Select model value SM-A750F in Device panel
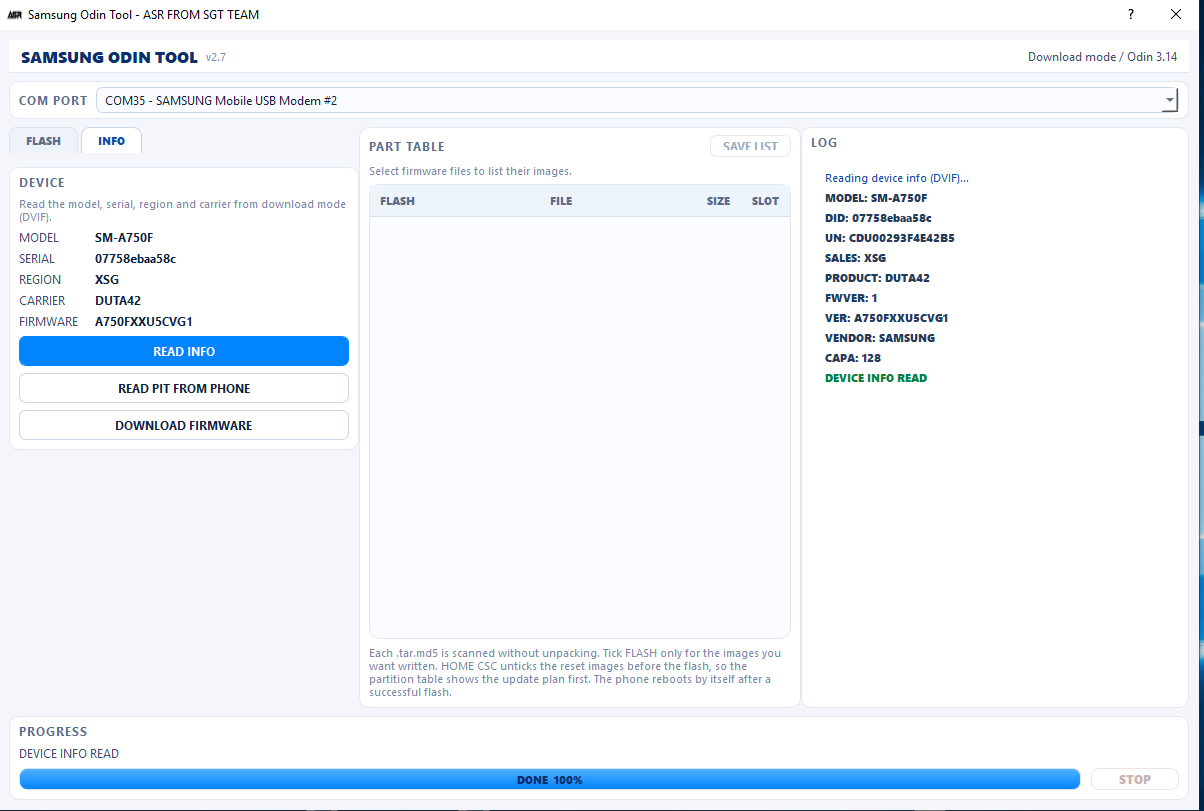1204x811 pixels. [124, 238]
